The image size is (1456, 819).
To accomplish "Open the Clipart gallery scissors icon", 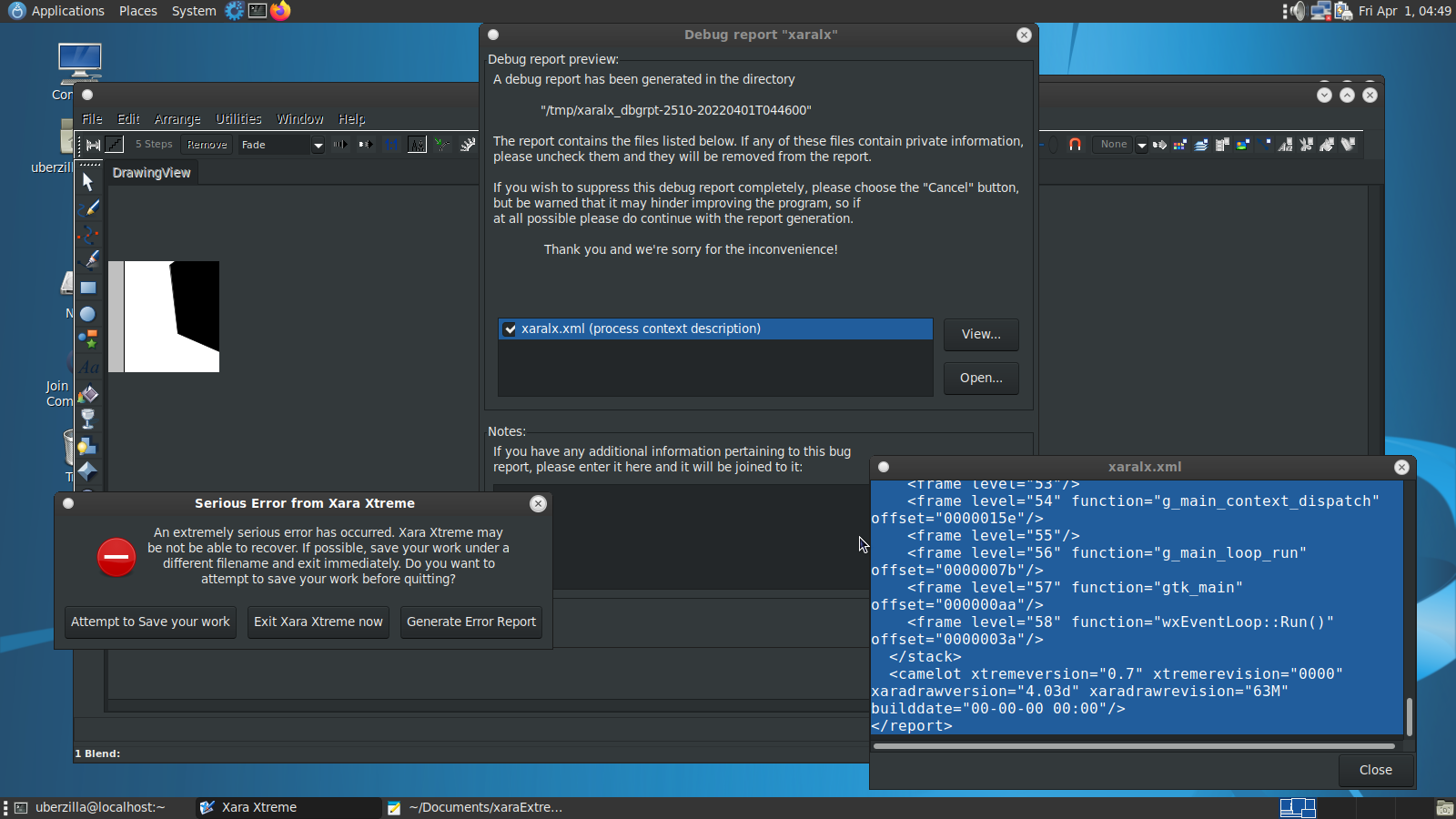I will coord(1307,144).
